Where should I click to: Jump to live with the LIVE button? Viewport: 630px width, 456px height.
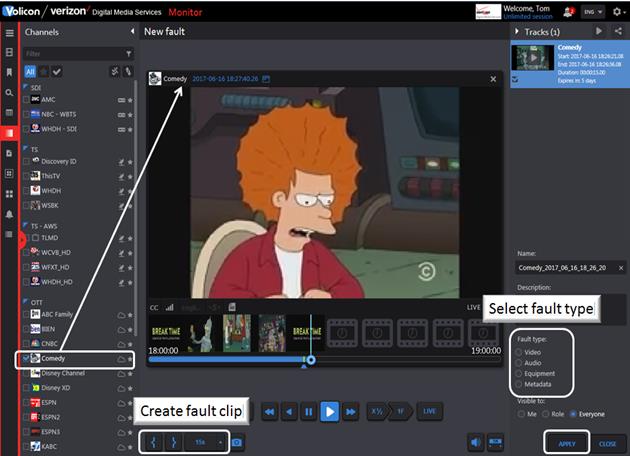pyautogui.click(x=430, y=411)
